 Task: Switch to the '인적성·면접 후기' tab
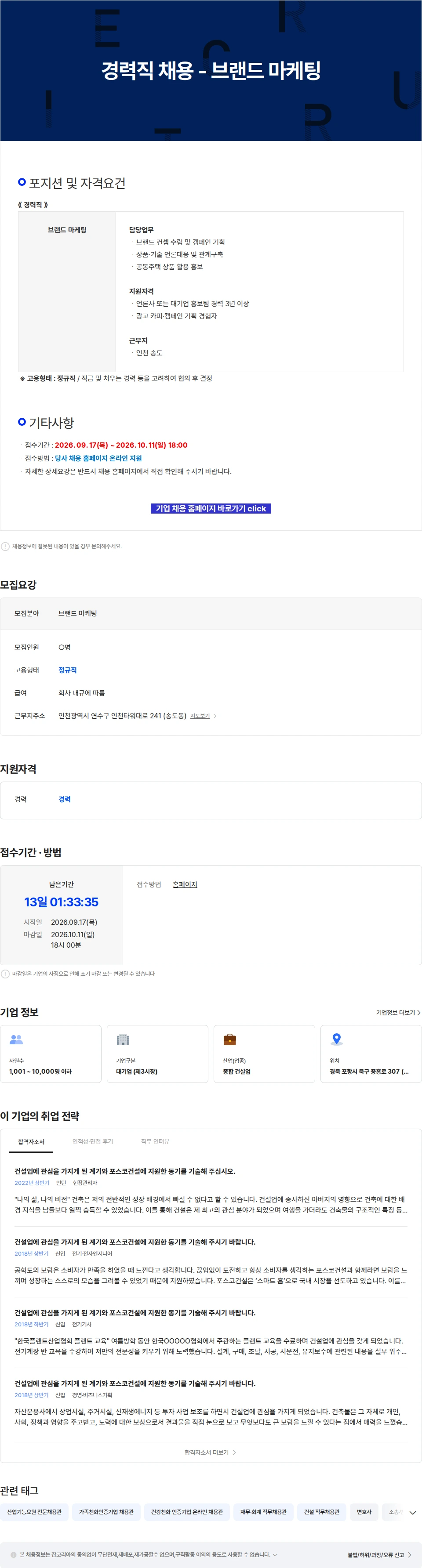[x=93, y=1141]
